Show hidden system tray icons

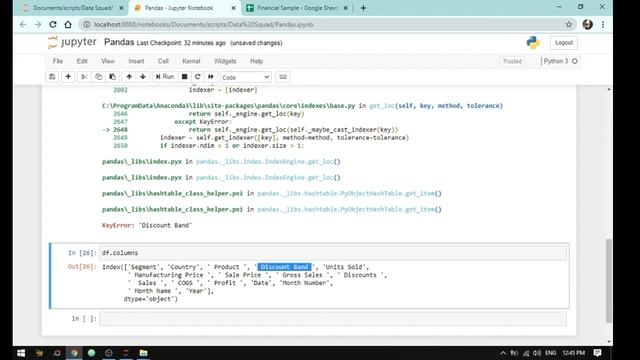pyautogui.click(x=503, y=353)
